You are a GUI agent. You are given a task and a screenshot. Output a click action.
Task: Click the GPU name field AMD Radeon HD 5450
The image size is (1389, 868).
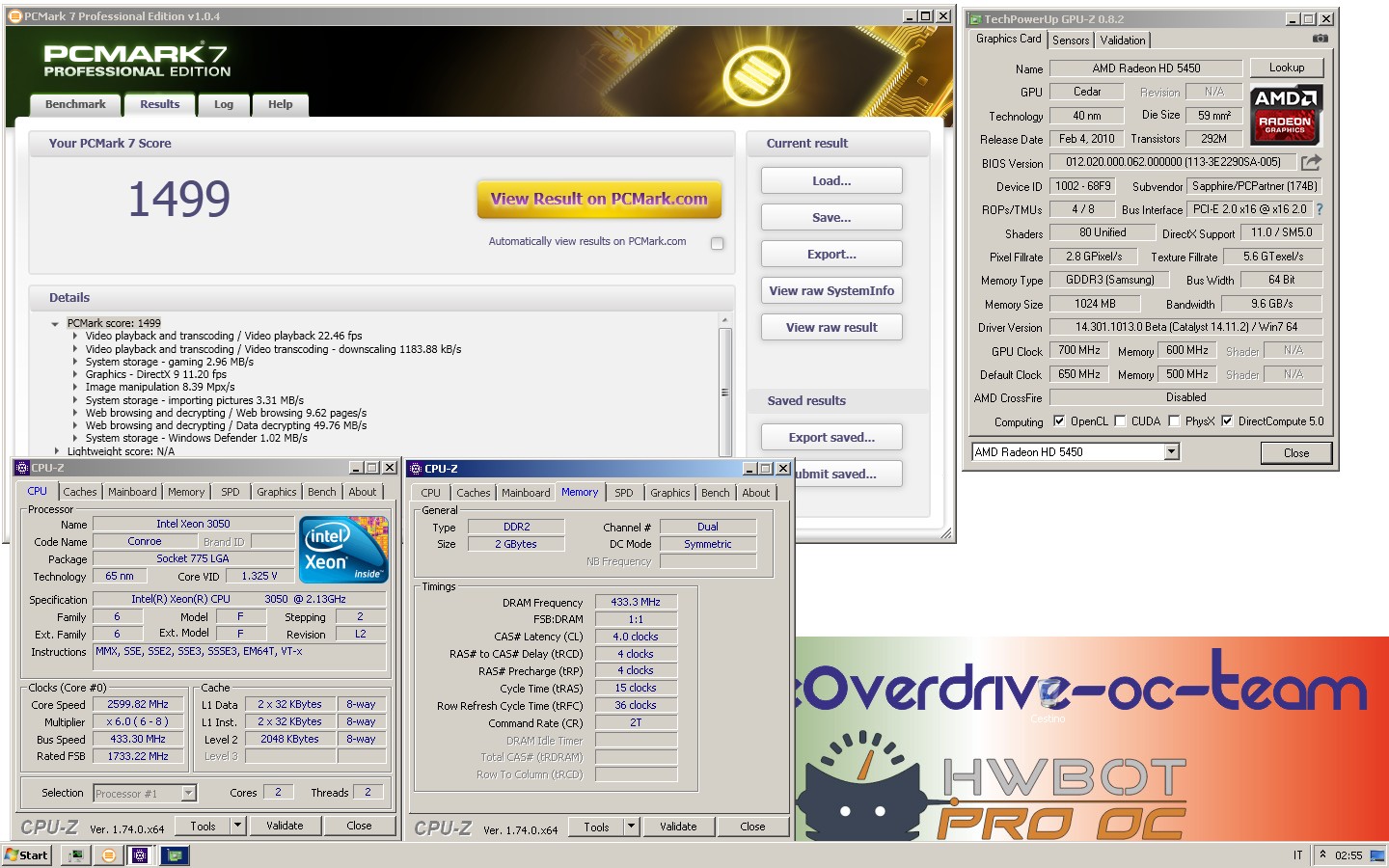(1146, 68)
